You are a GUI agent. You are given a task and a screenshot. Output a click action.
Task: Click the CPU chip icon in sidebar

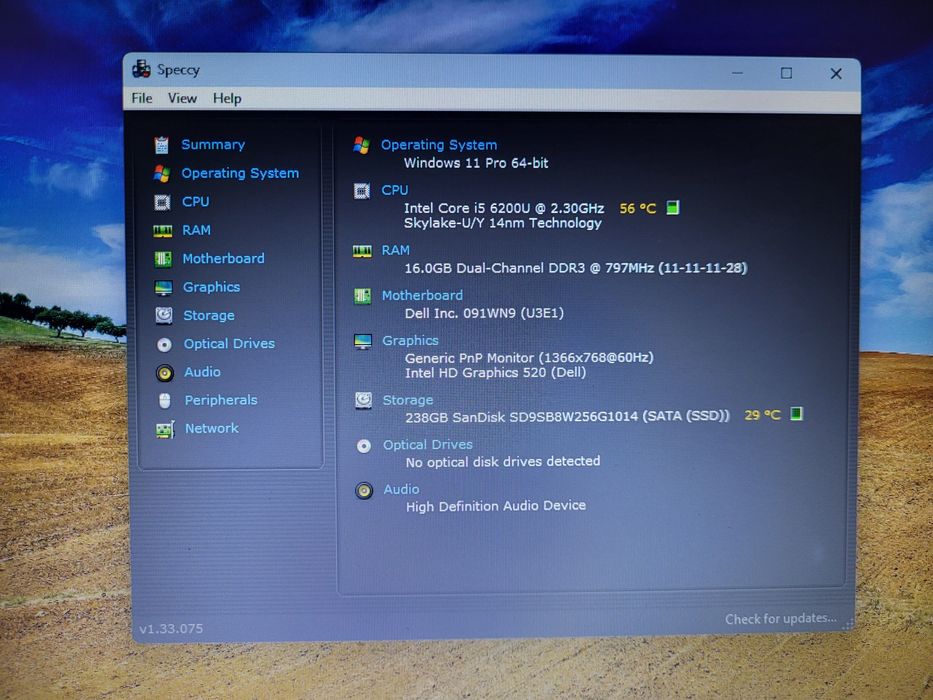(x=162, y=202)
